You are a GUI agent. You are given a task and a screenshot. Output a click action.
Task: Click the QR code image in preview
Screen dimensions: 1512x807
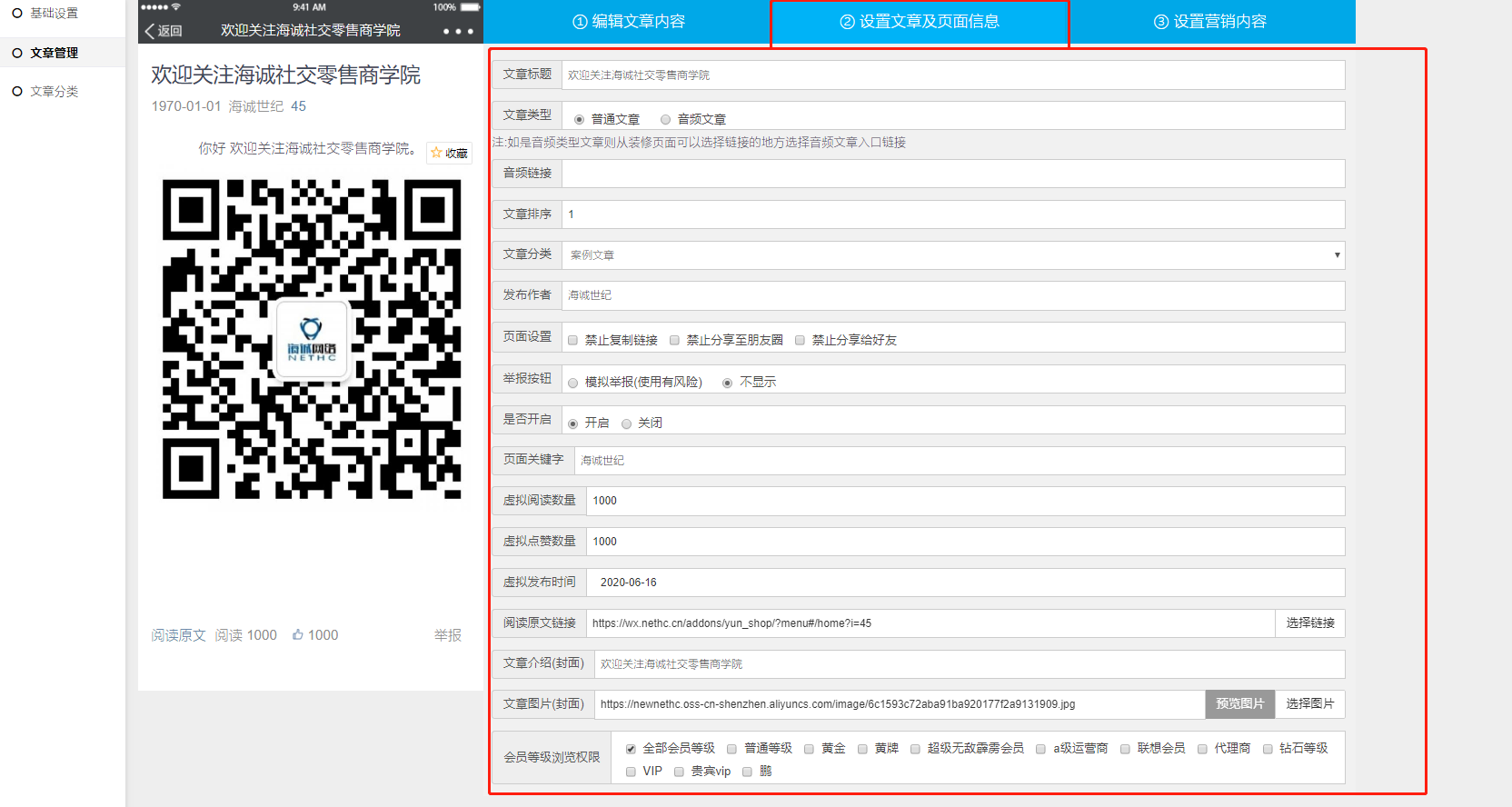point(312,339)
